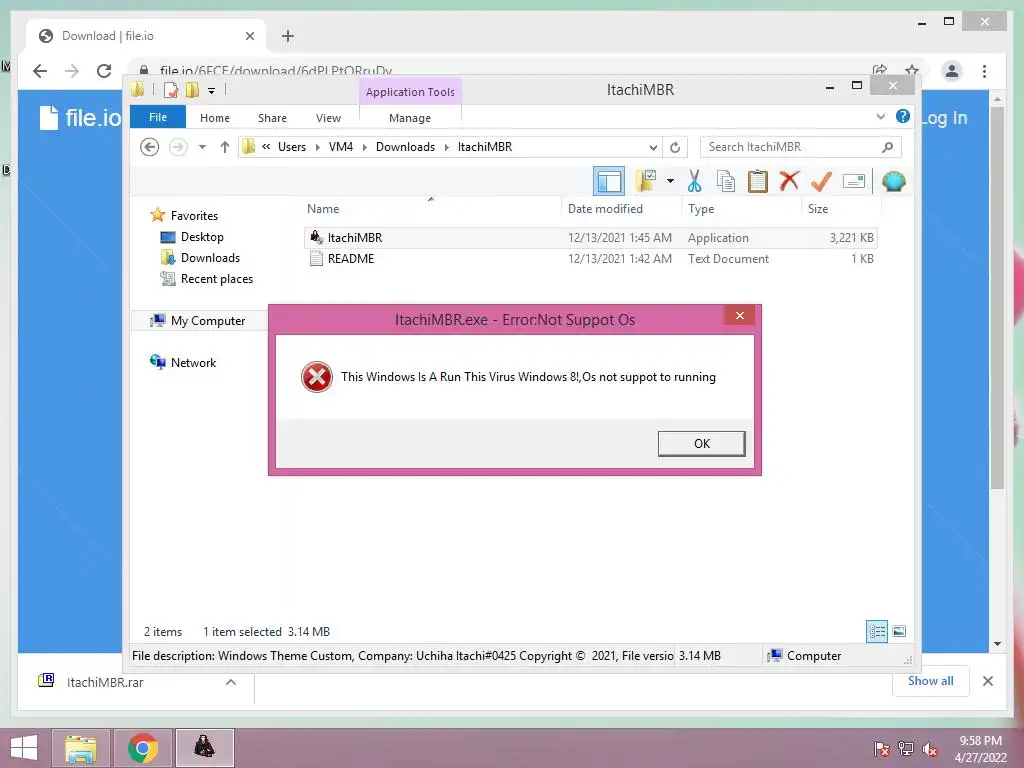
Task: Select the ItachiMBR application file
Action: coord(590,238)
